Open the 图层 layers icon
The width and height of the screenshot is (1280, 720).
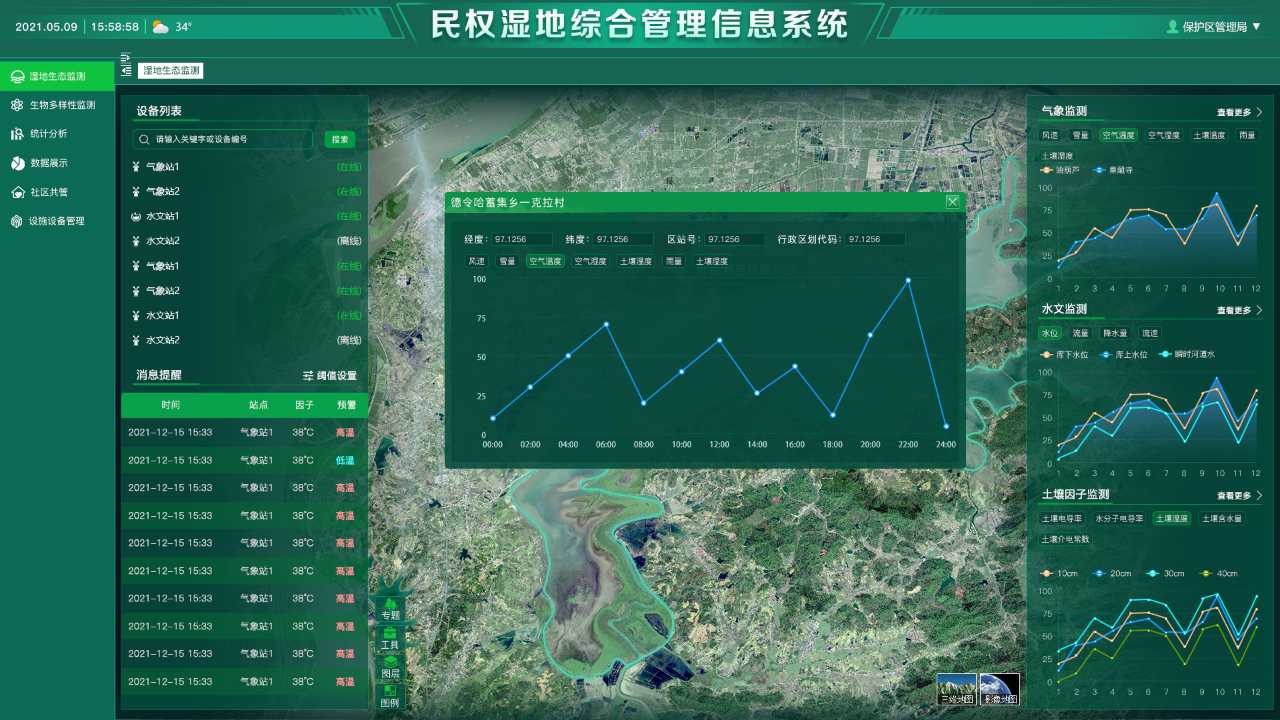tap(390, 662)
